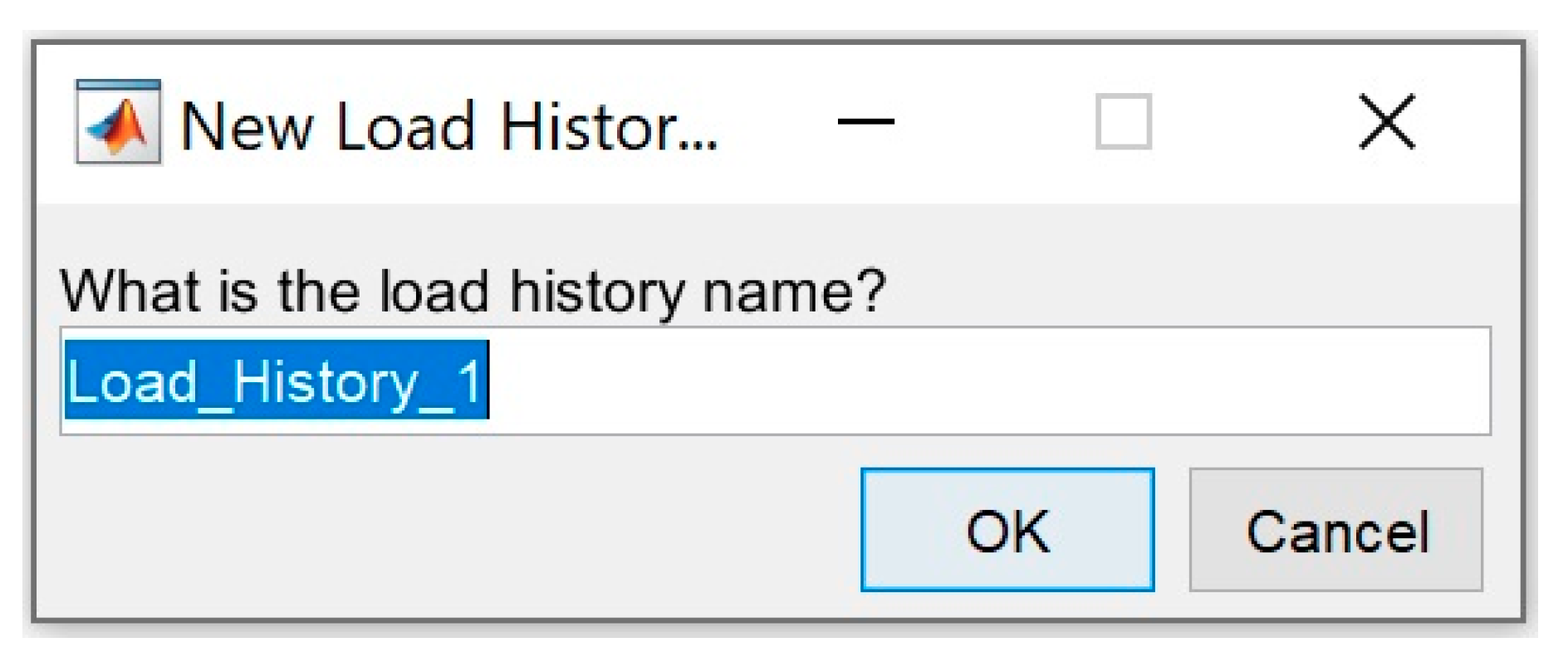Viewport: 1568px width, 662px height.
Task: Dismiss the dialog using the Cancel button
Action: [x=1335, y=530]
